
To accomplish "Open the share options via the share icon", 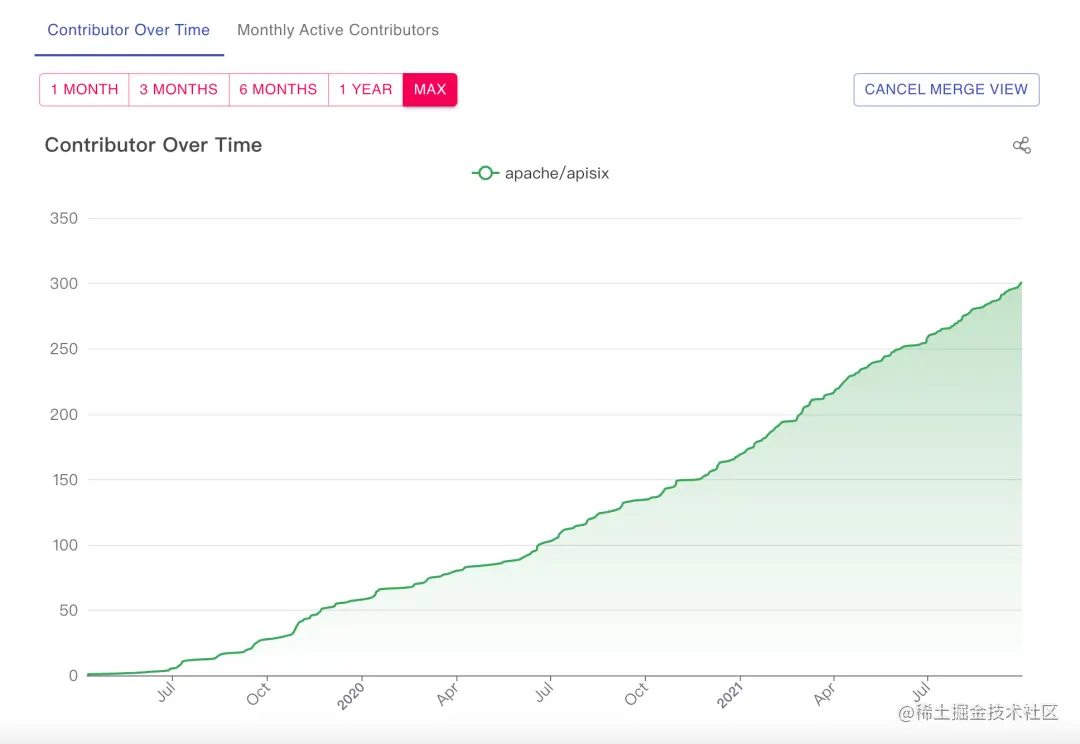I will (1021, 145).
